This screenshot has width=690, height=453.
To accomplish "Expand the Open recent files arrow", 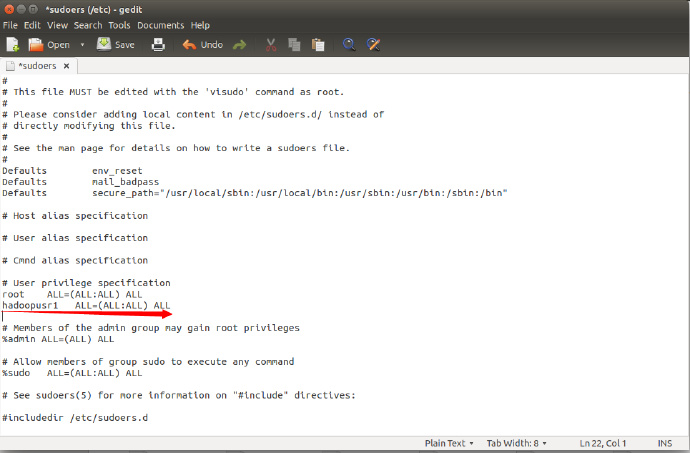I will (x=82, y=45).
